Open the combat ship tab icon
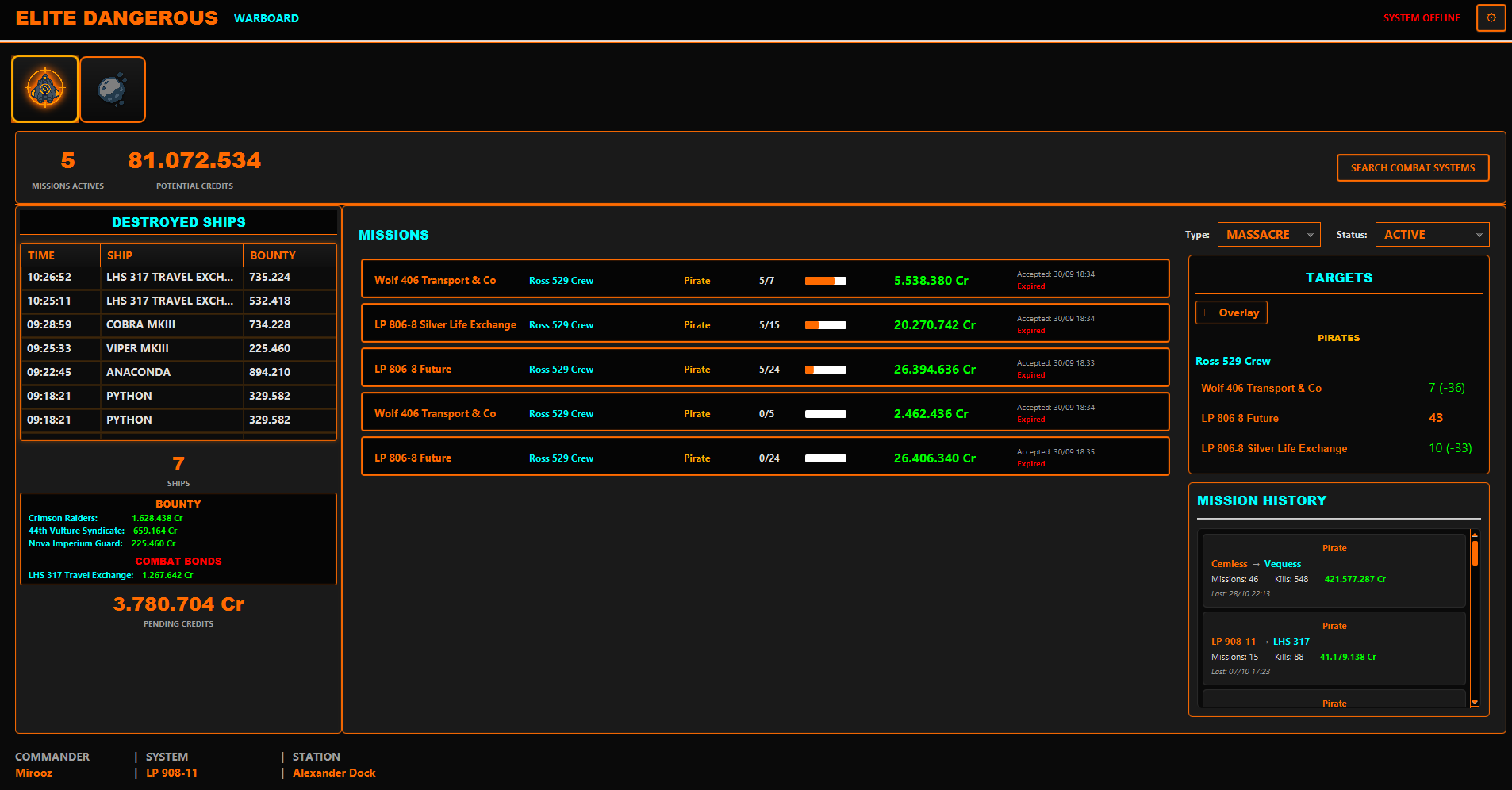 tap(45, 89)
